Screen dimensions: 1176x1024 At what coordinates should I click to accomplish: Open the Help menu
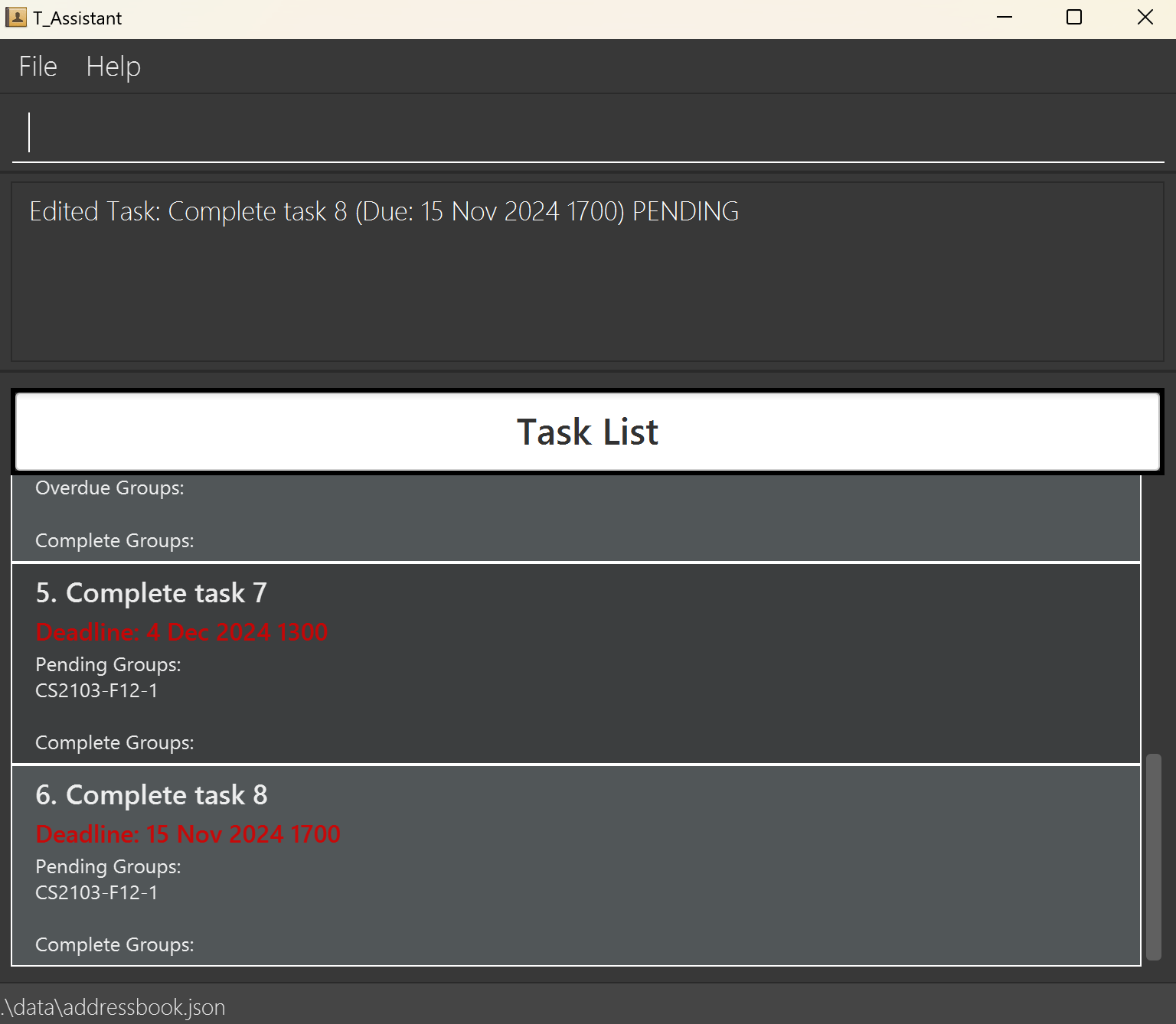(x=113, y=67)
